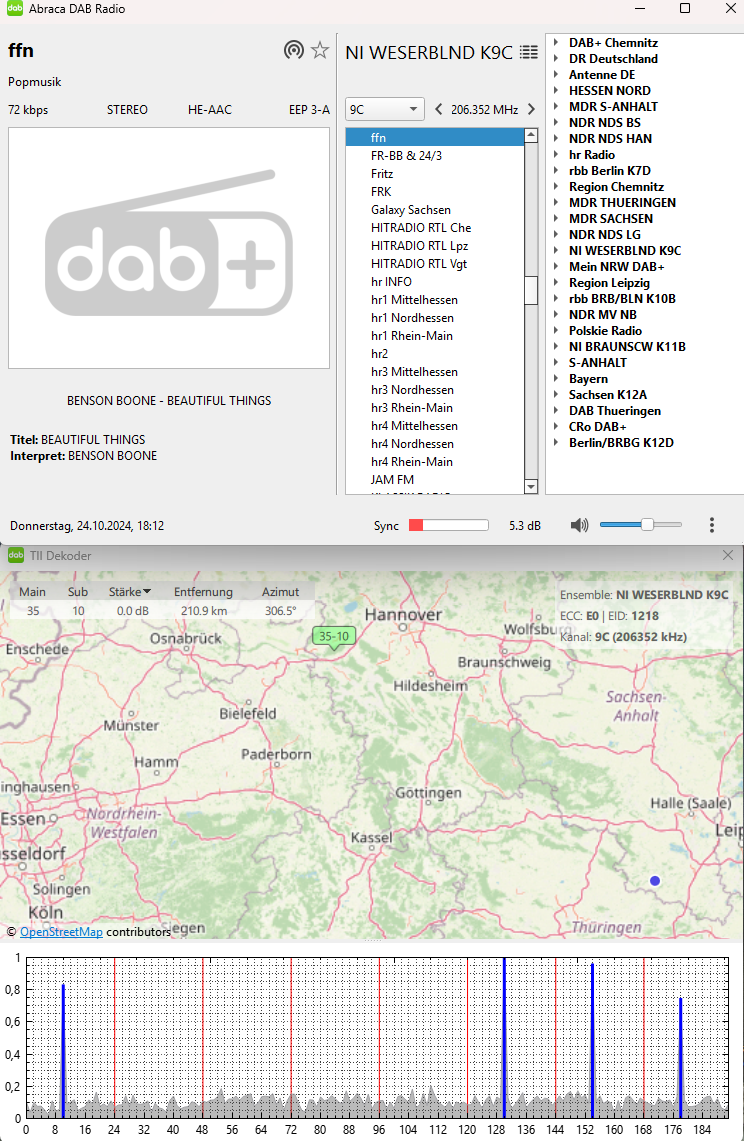Select the Galaxy Sachsen service
The width and height of the screenshot is (744, 1141).
[435, 210]
